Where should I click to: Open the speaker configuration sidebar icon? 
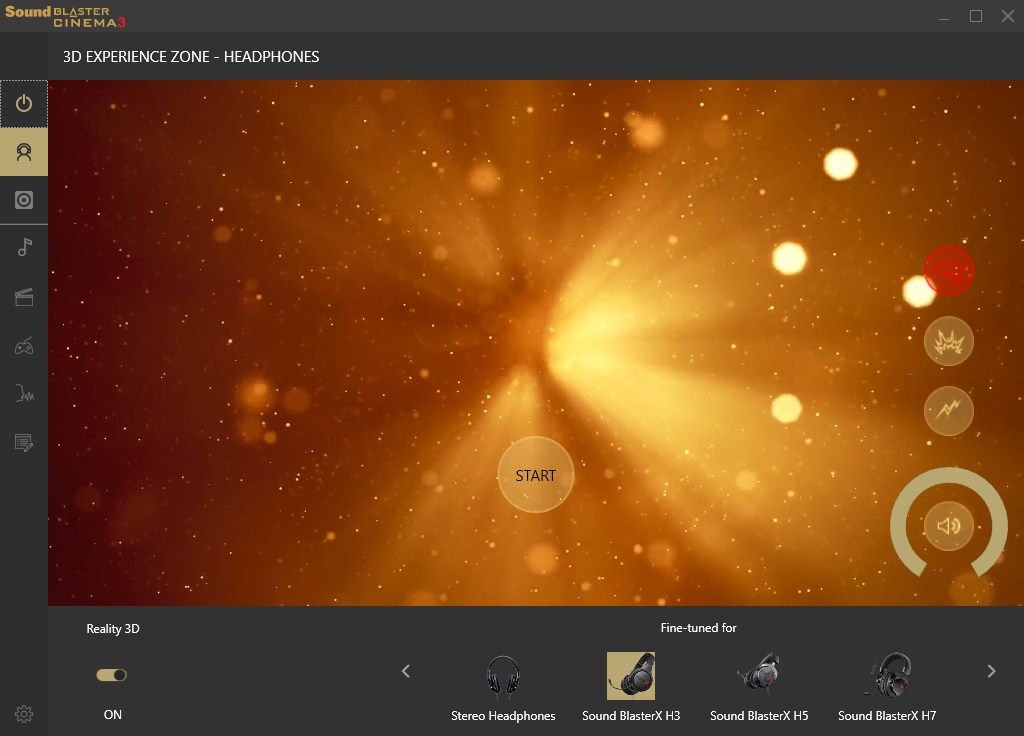click(24, 200)
